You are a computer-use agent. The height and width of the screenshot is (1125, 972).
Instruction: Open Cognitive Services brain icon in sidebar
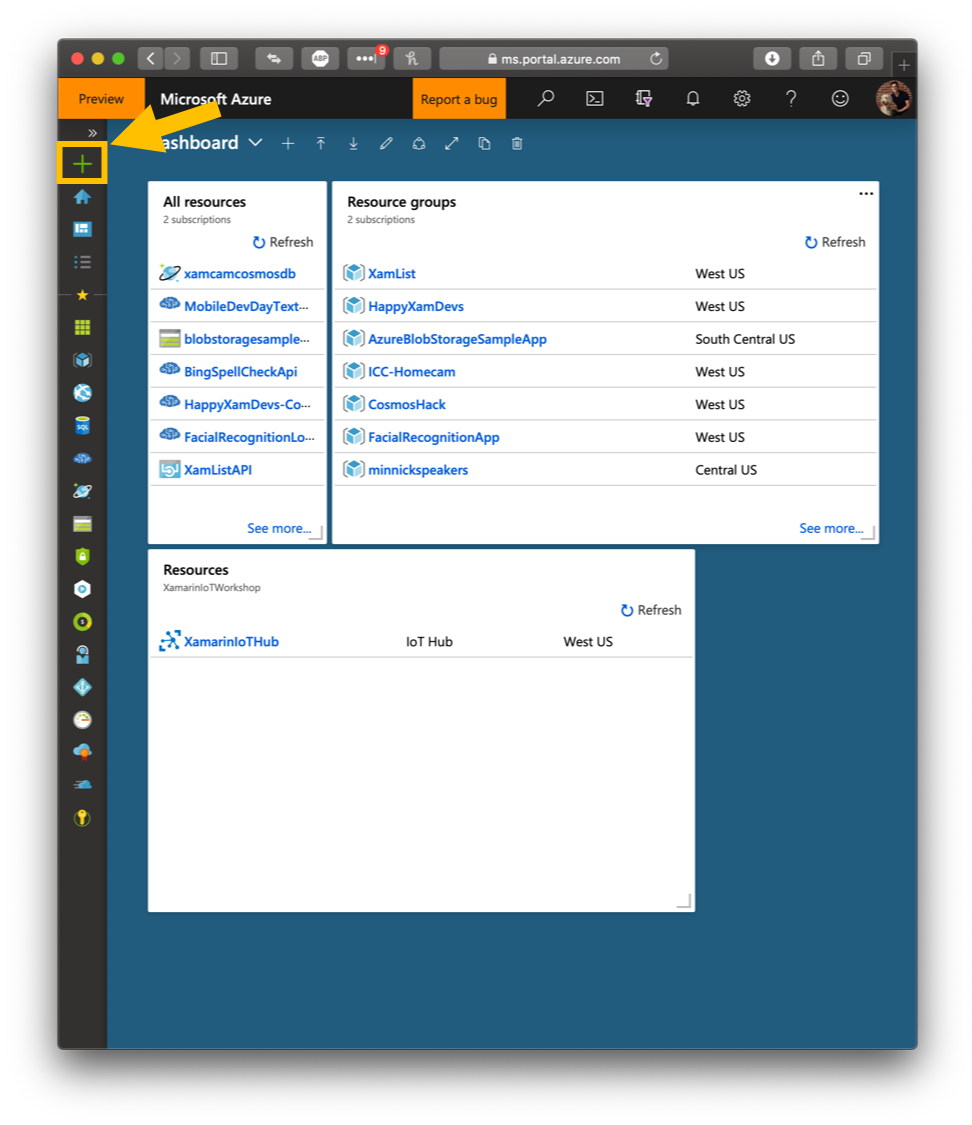(82, 458)
